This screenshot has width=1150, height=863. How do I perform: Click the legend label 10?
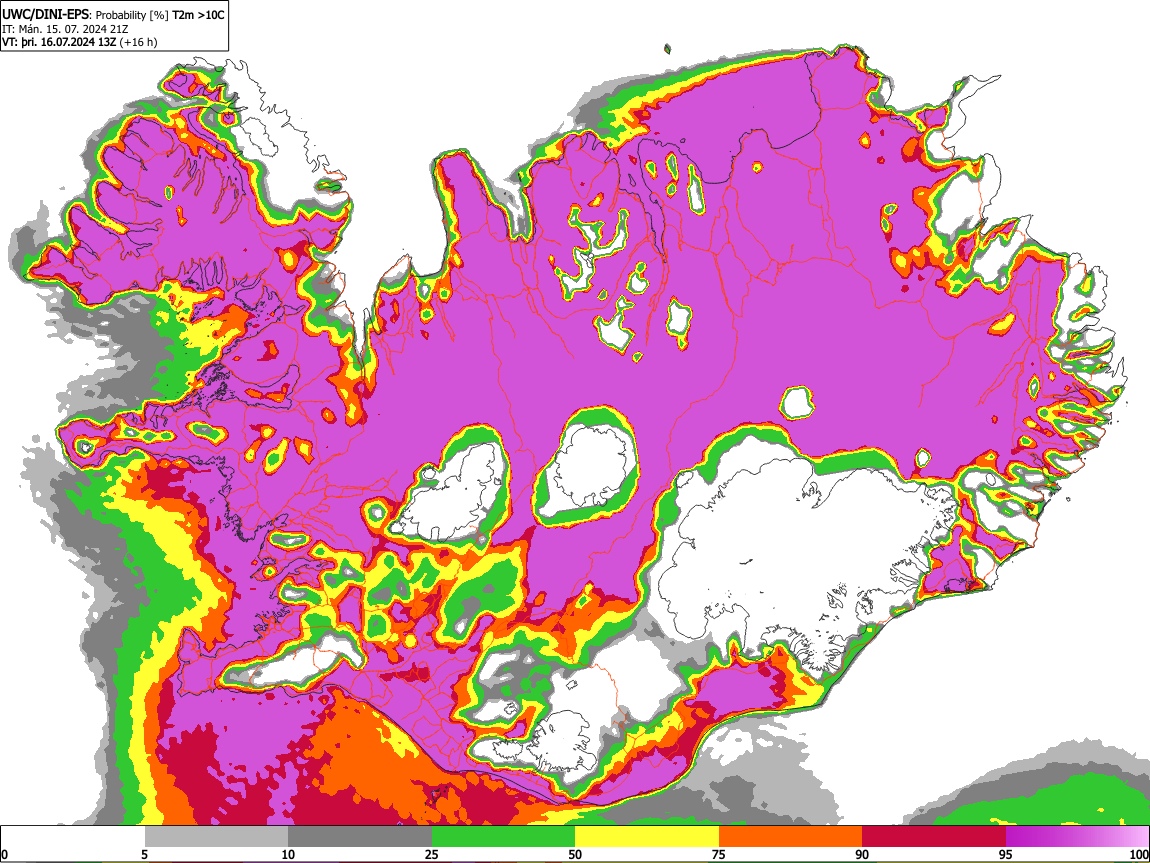[x=288, y=854]
